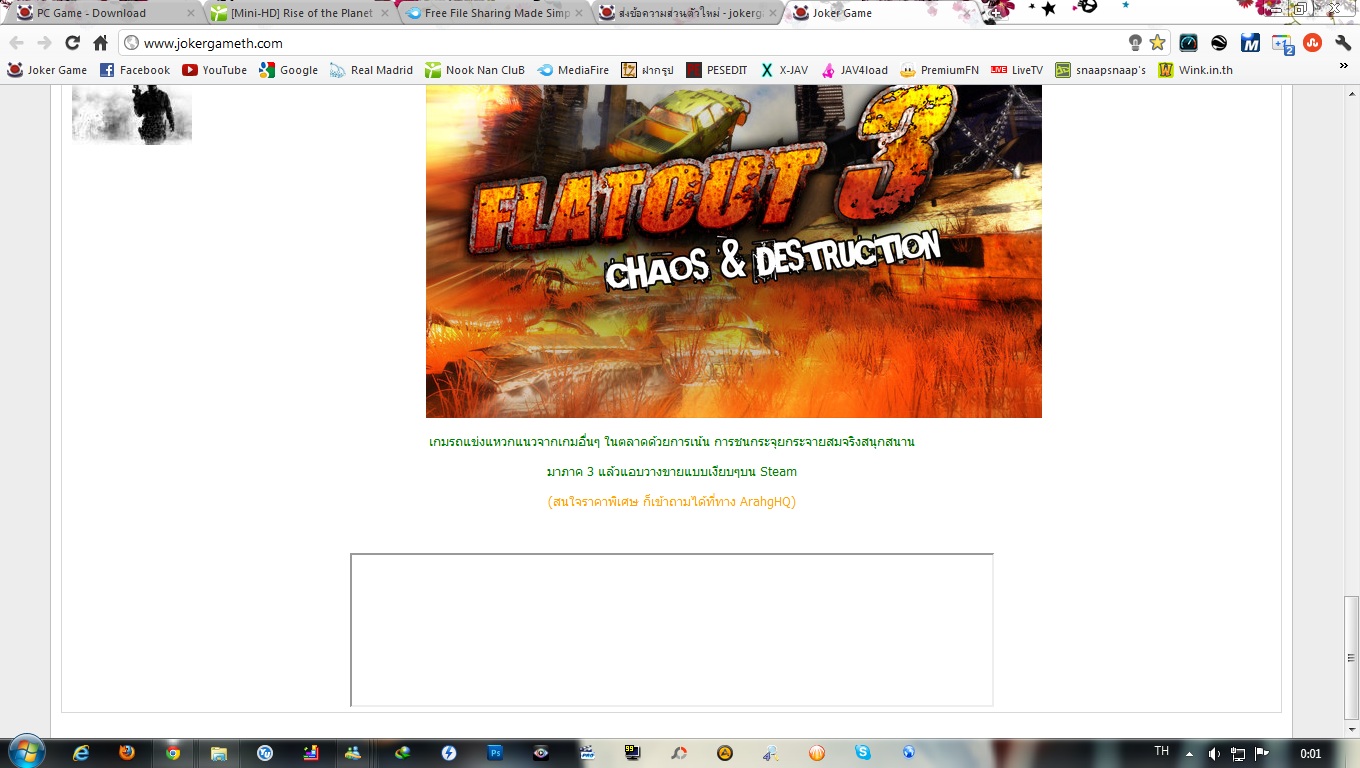The image size is (1360, 768).
Task: Open the speedometer extension icon
Action: [x=1188, y=43]
